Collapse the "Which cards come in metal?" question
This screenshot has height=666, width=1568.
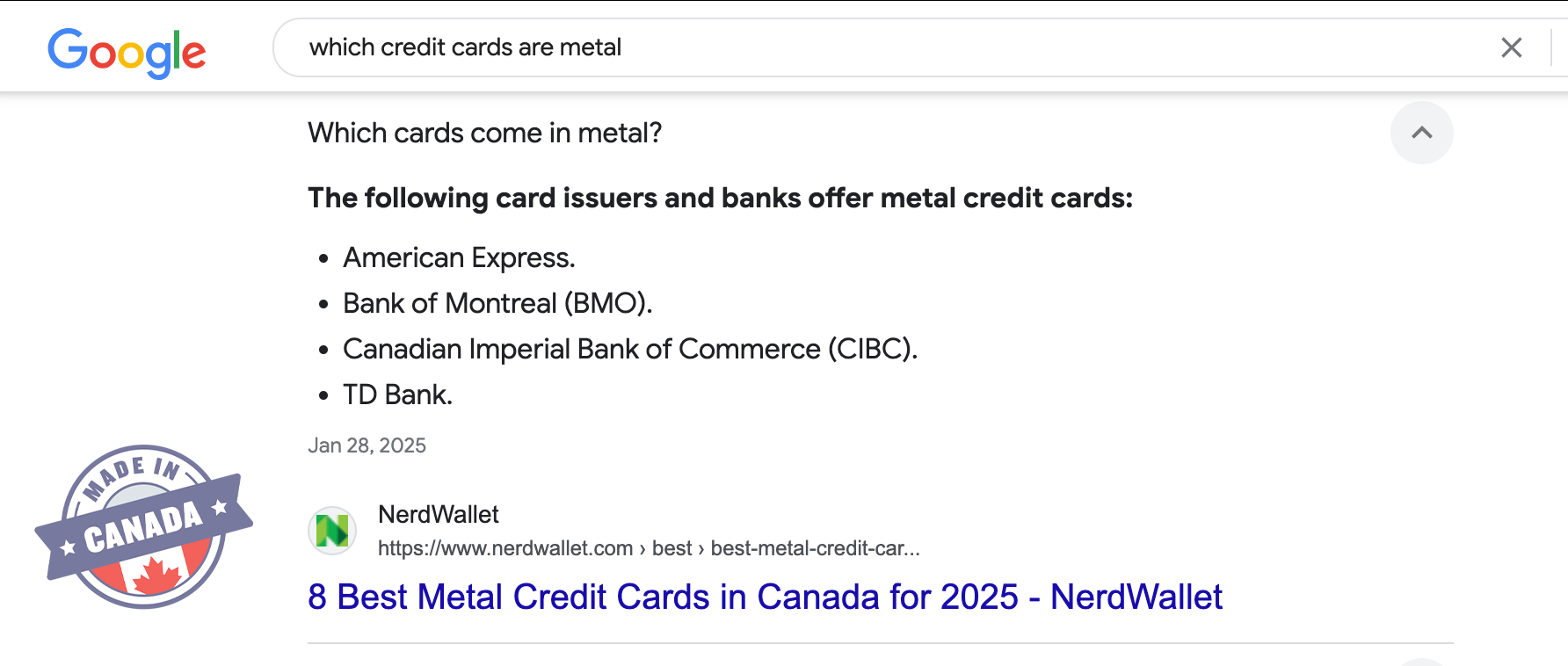point(484,133)
